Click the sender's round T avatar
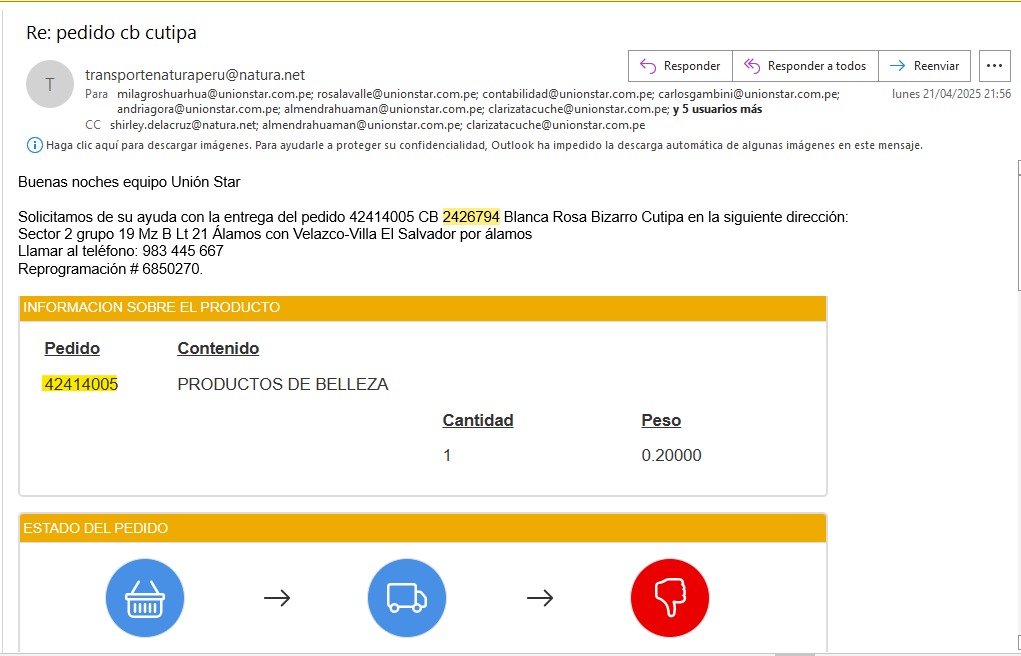This screenshot has height=656, width=1021. (50, 85)
